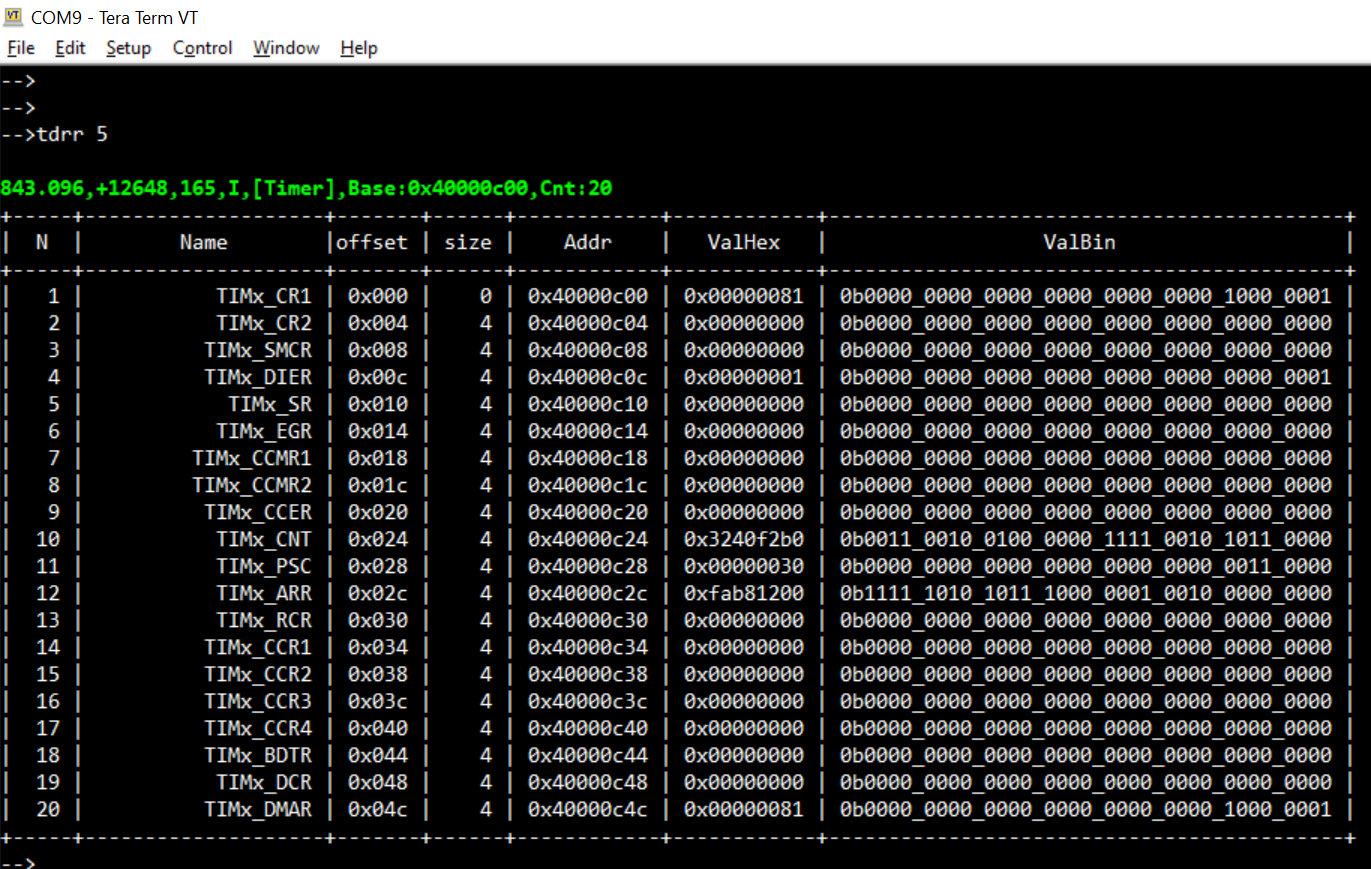Click hex value 0x00000001 of TIMx_DIER
The image size is (1371, 869).
[x=744, y=377]
